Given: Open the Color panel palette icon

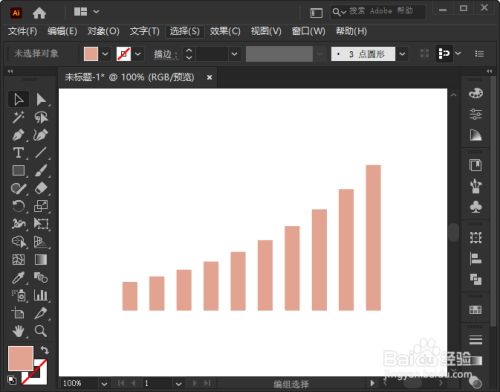Looking at the screenshot, I should tap(476, 93).
